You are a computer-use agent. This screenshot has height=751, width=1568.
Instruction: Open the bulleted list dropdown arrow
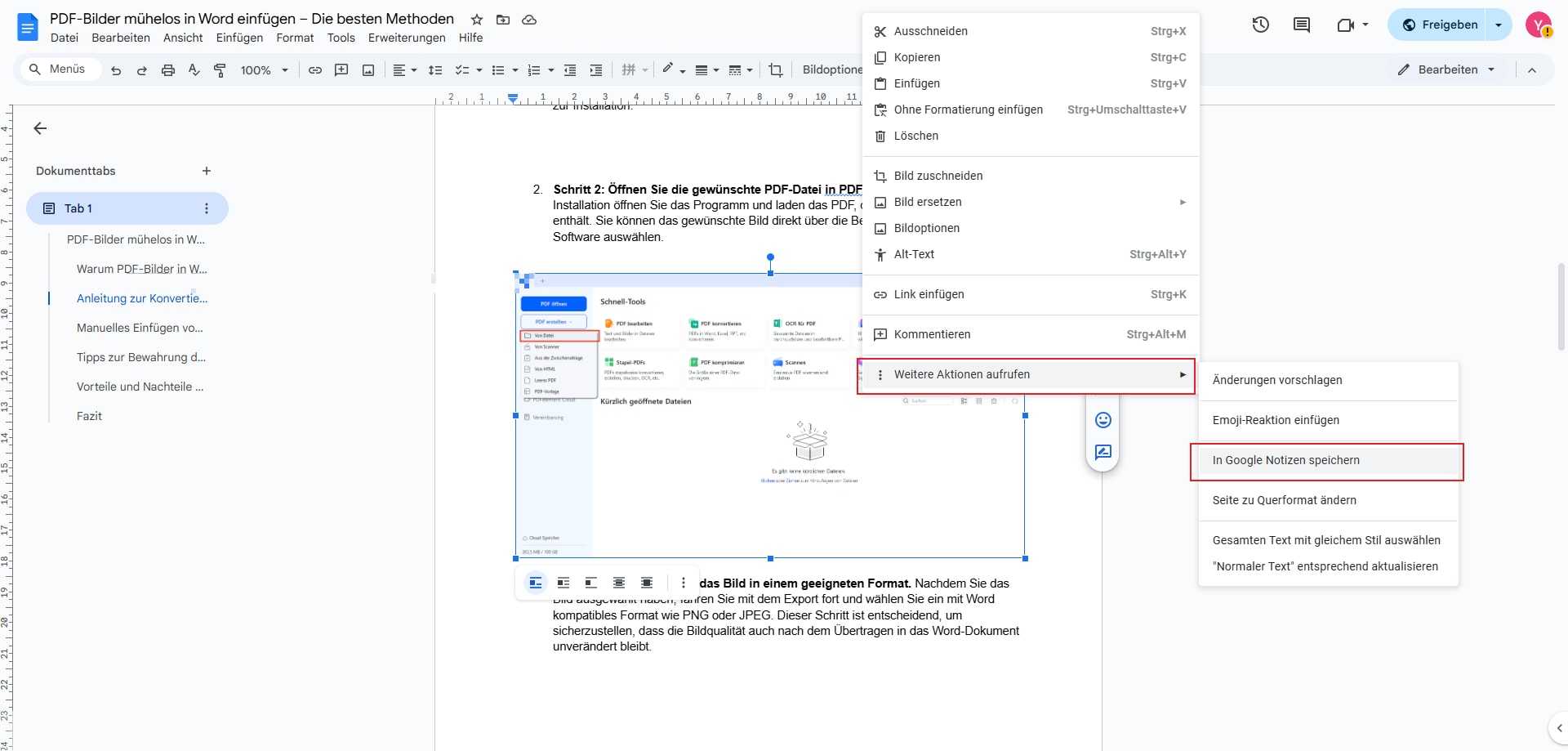coord(515,70)
